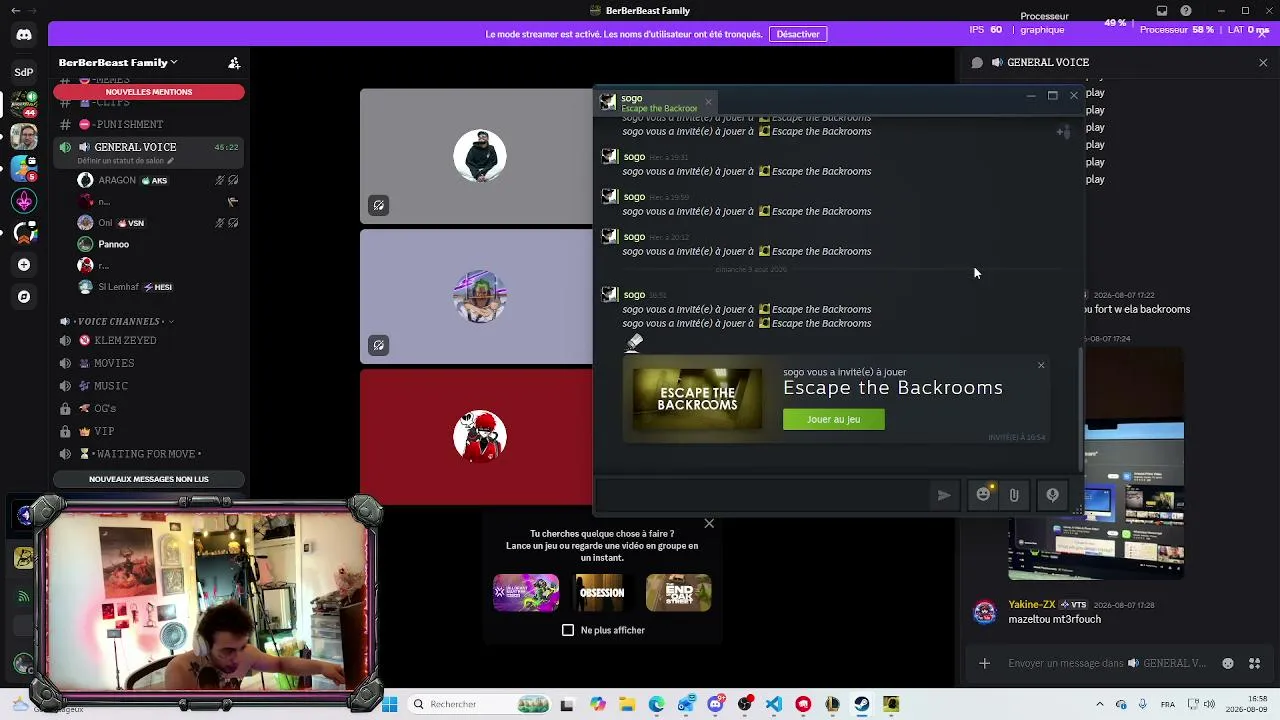Viewport: 1280px width, 720px height.
Task: Send the Steam chat message with the arrow
Action: click(x=943, y=495)
